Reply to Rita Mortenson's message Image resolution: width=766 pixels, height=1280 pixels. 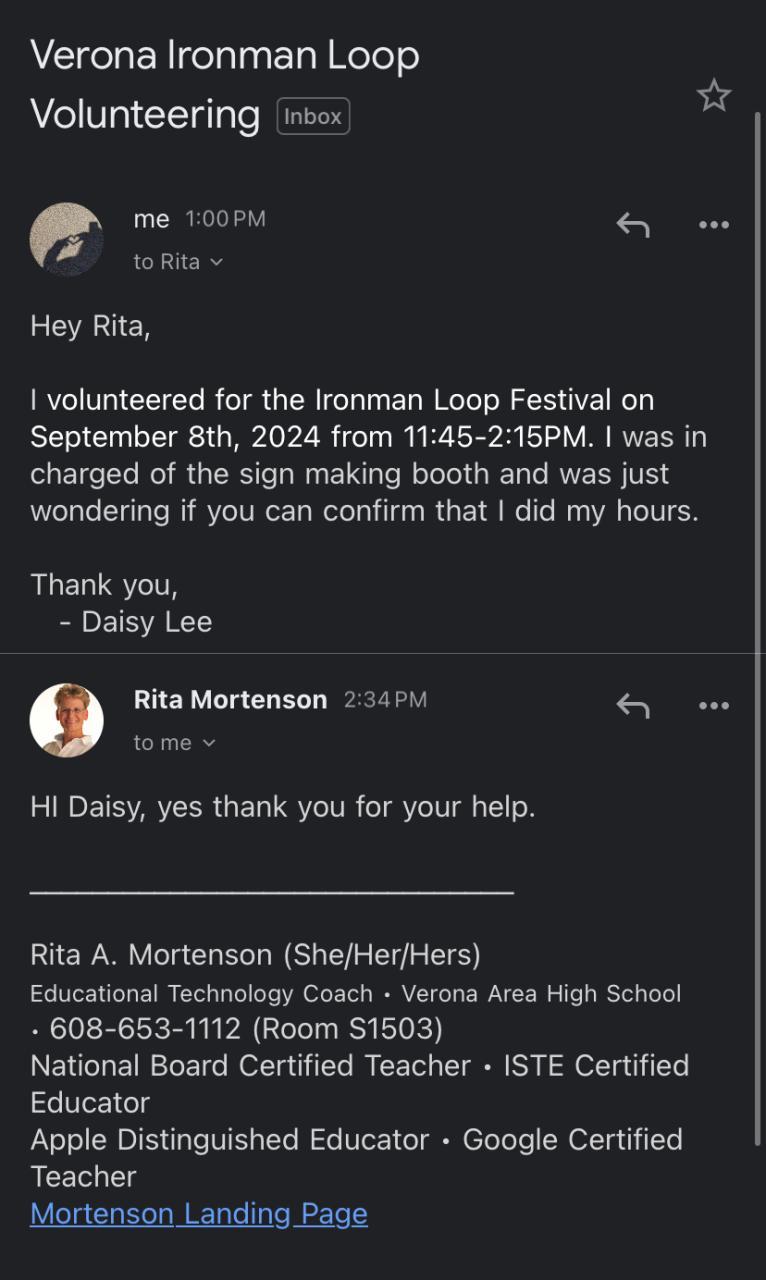coord(633,706)
